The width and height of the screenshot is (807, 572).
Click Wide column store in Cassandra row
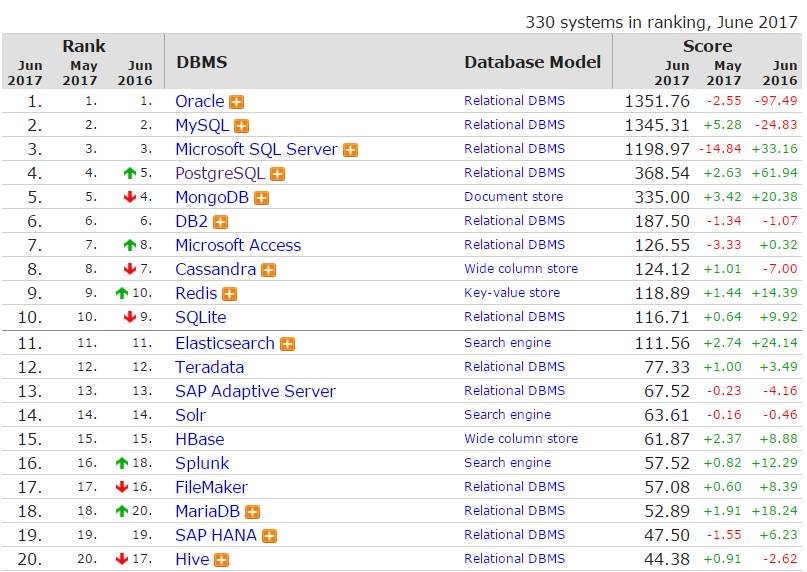click(521, 269)
